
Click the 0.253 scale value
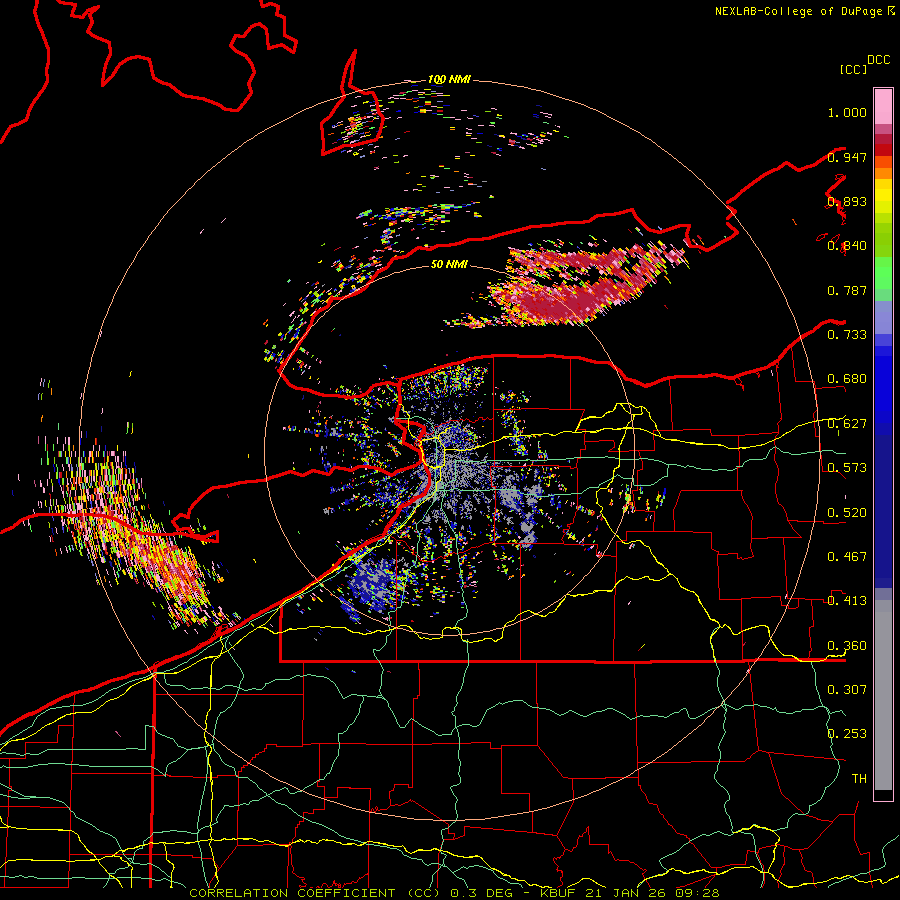(x=847, y=734)
